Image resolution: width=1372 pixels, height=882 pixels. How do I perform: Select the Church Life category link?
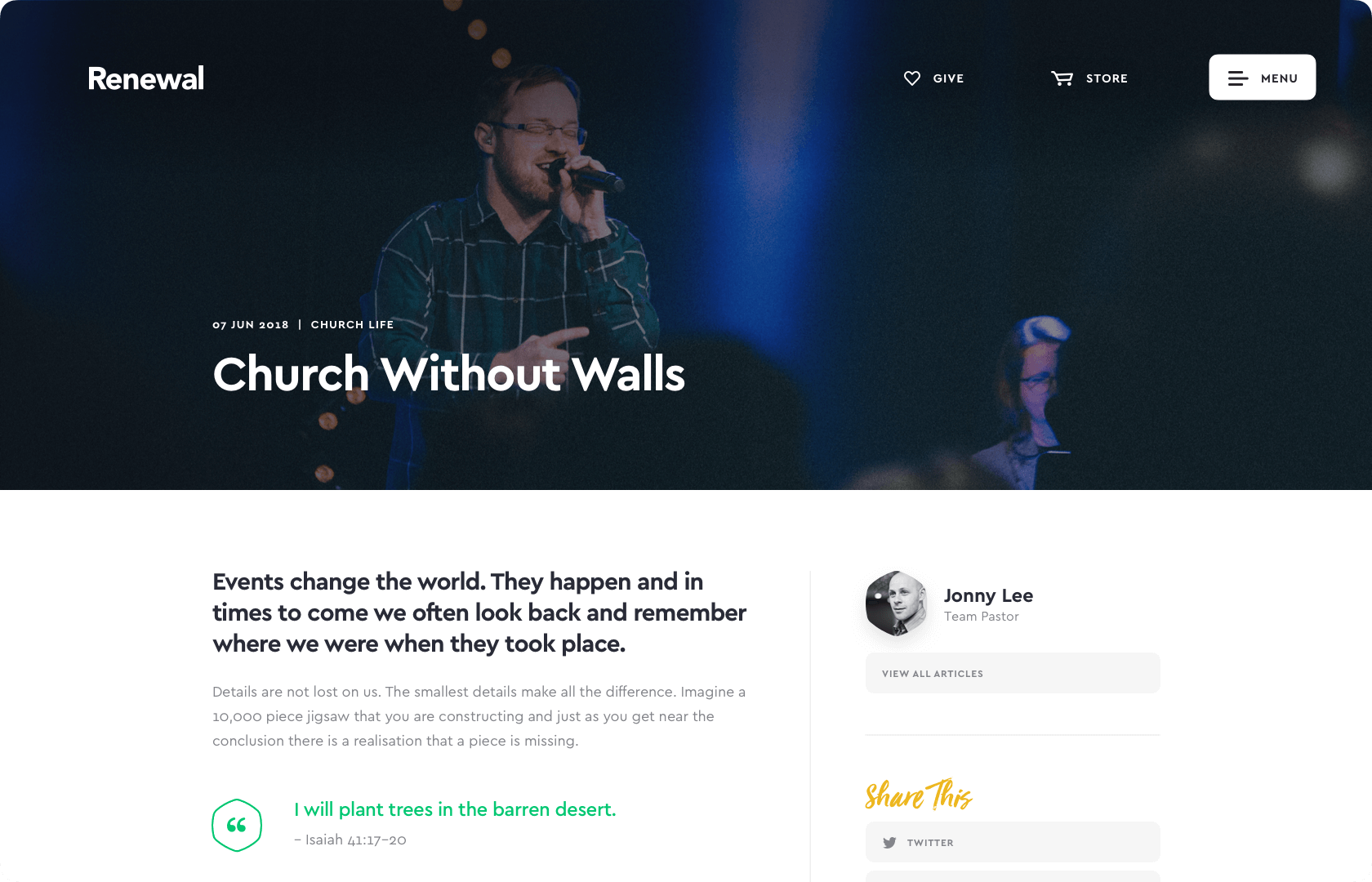(352, 324)
